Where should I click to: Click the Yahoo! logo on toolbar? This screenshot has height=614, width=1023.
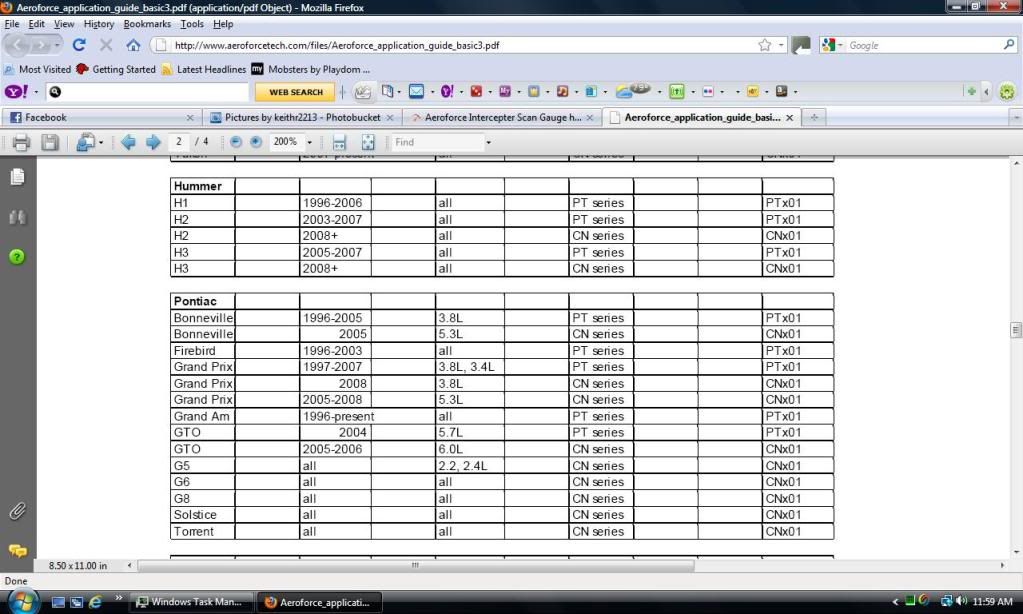point(16,91)
